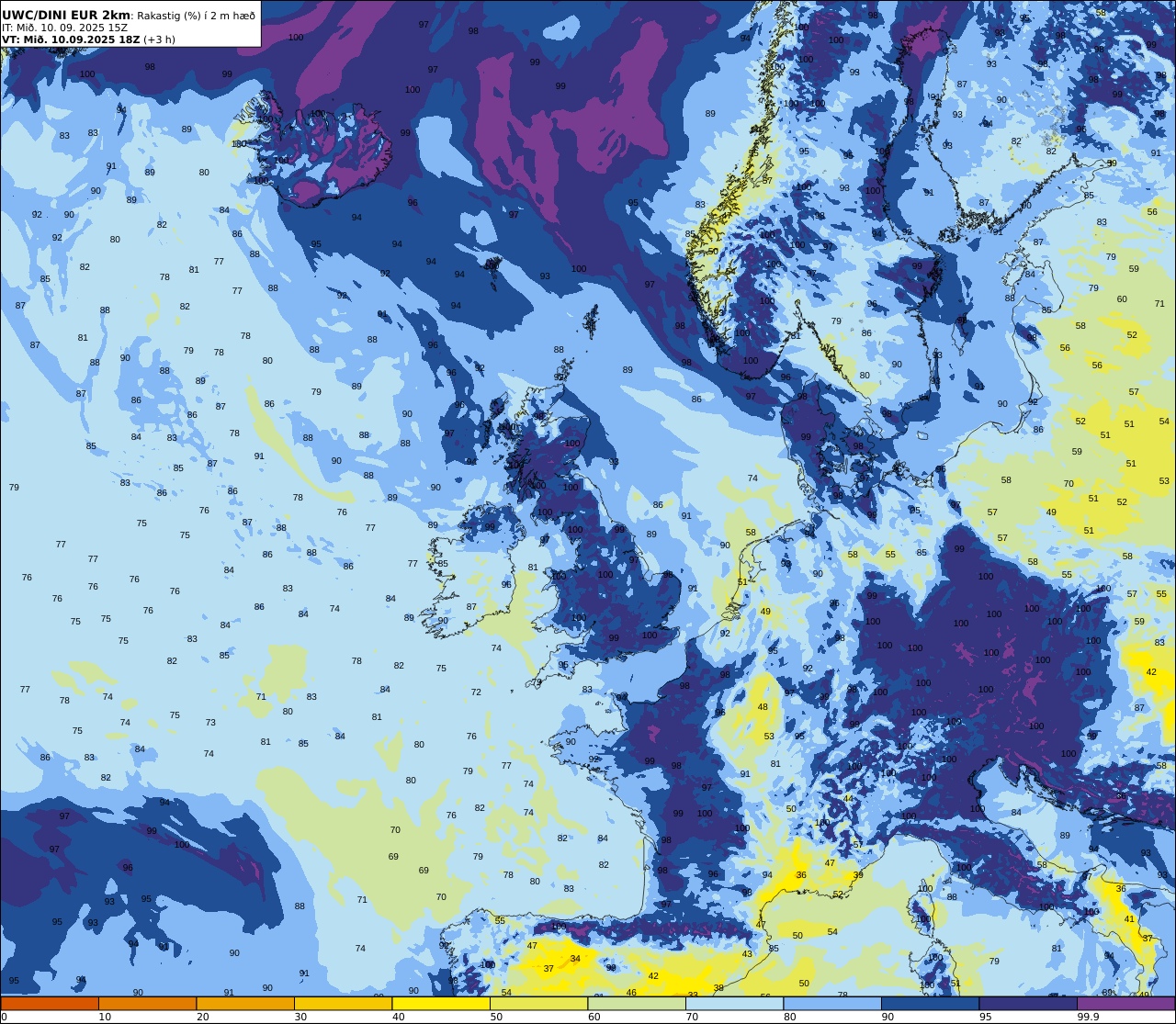The image size is (1176, 1024).
Task: Click the legend tick label '20'
Action: coord(202,1017)
